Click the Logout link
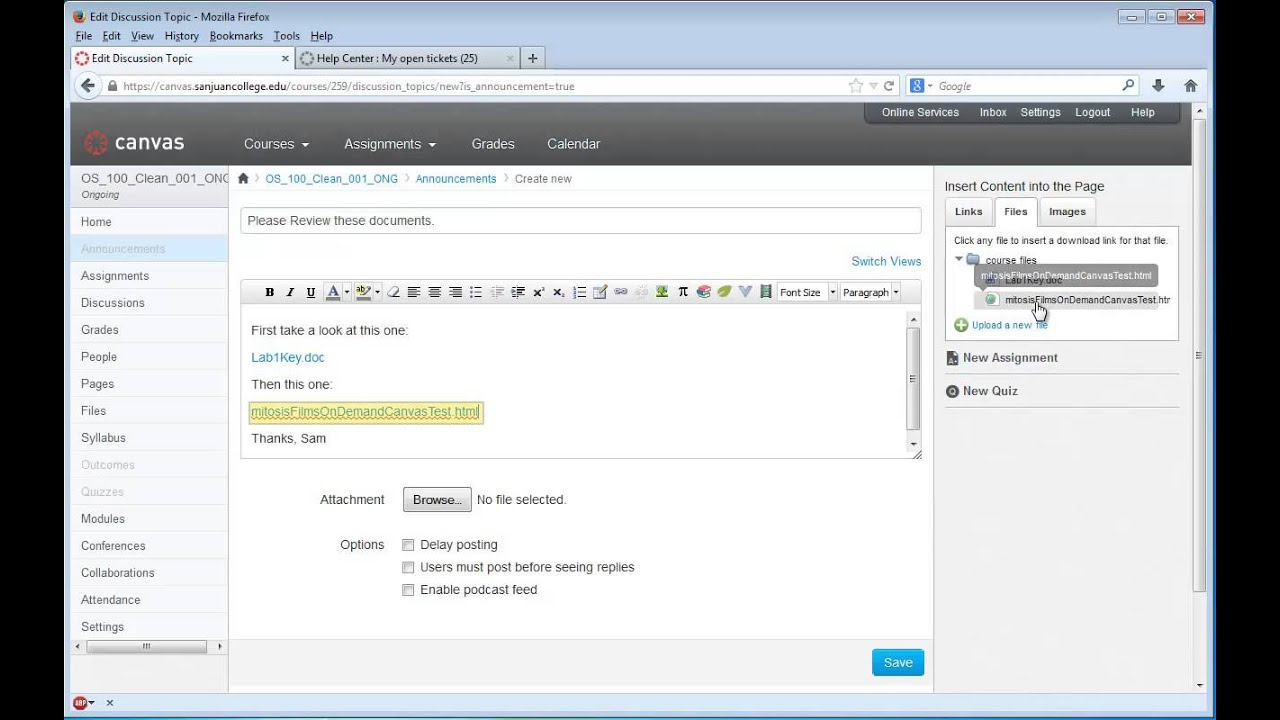The width and height of the screenshot is (1280, 720). [x=1092, y=112]
